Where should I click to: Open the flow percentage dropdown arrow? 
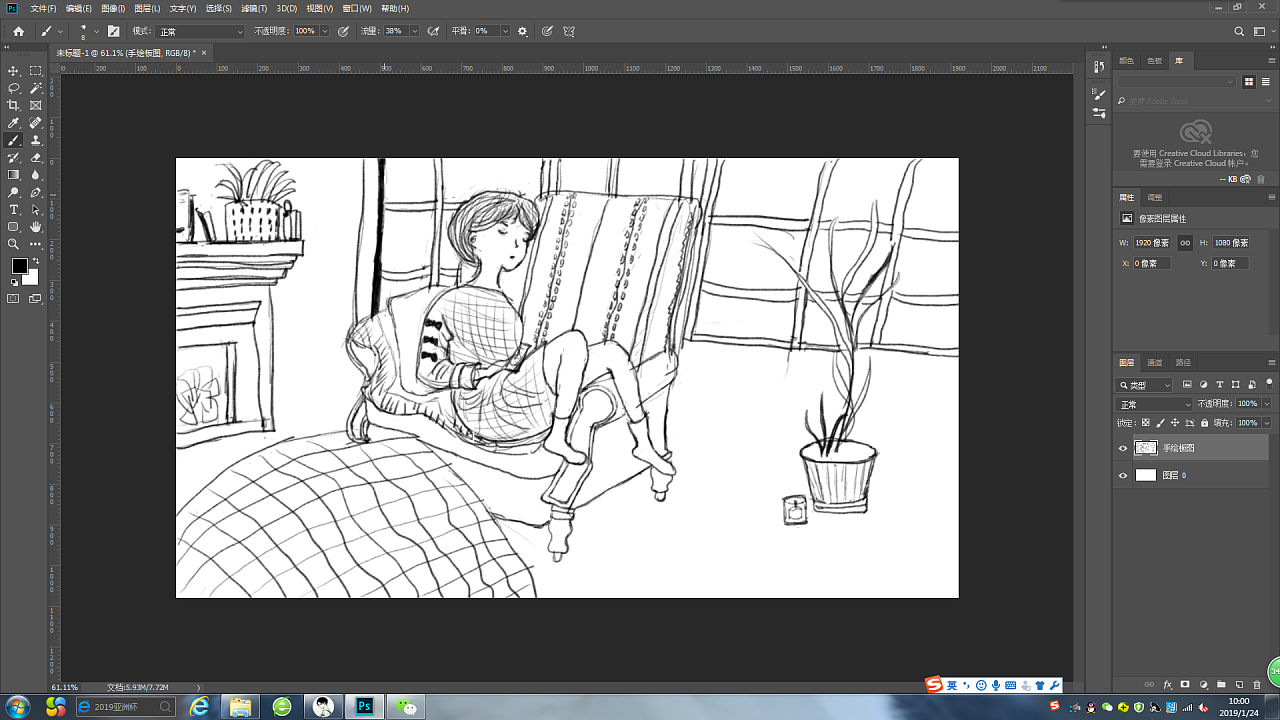pos(414,31)
